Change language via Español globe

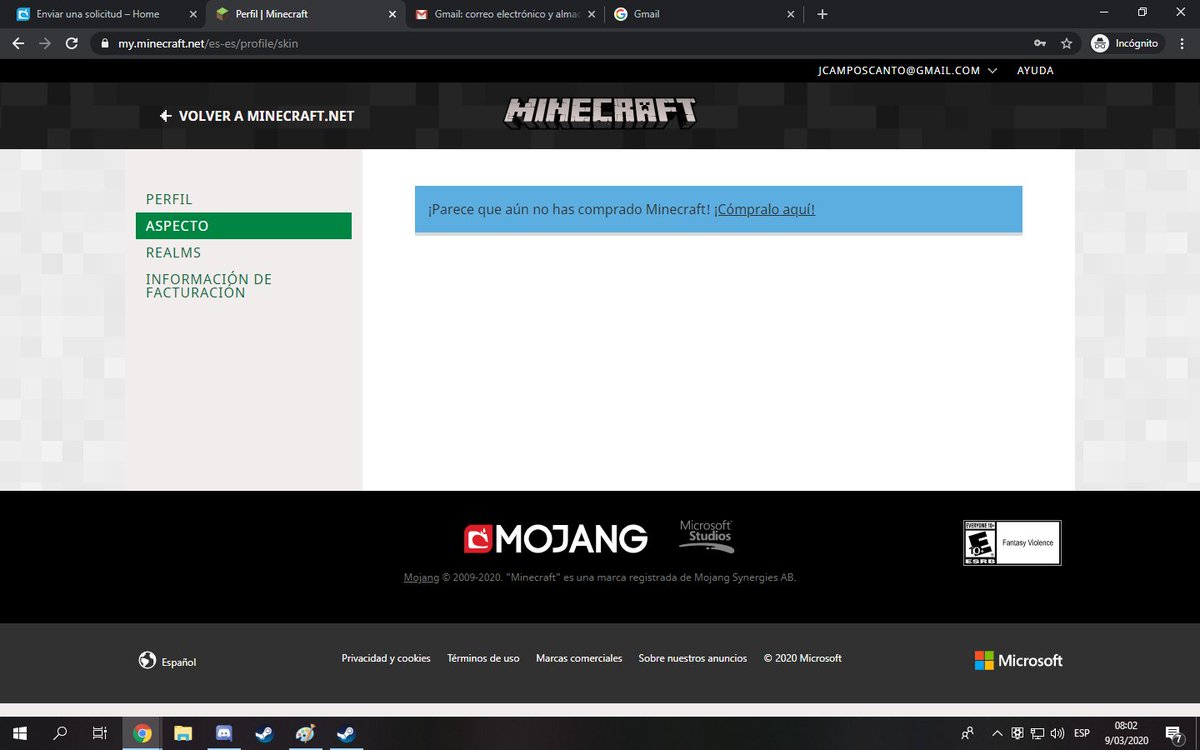click(167, 661)
